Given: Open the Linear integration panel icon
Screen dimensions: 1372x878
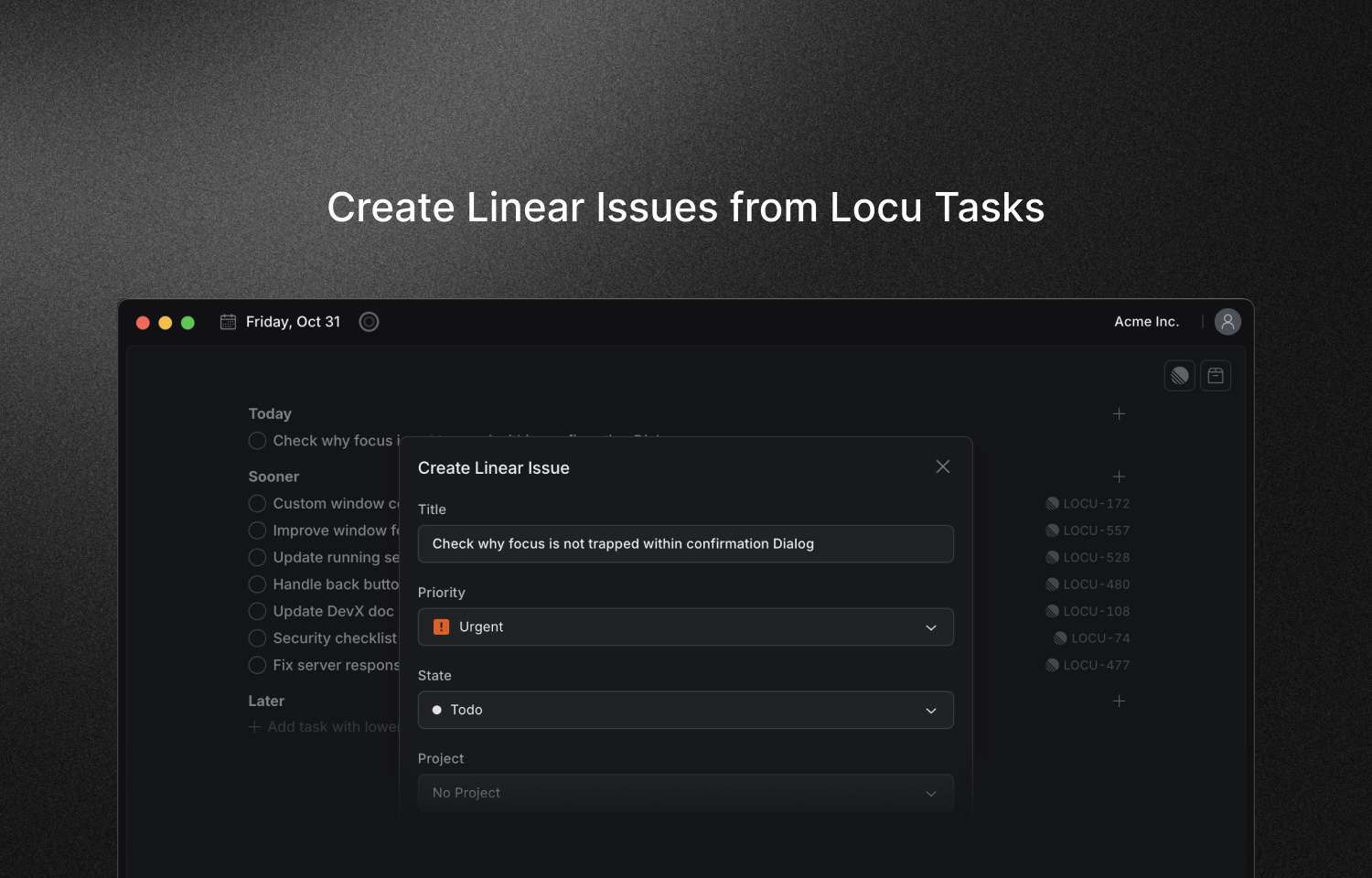Looking at the screenshot, I should 1179,375.
